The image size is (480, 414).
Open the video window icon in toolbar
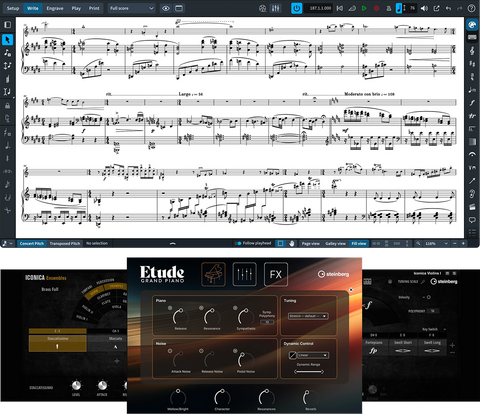tap(263, 8)
